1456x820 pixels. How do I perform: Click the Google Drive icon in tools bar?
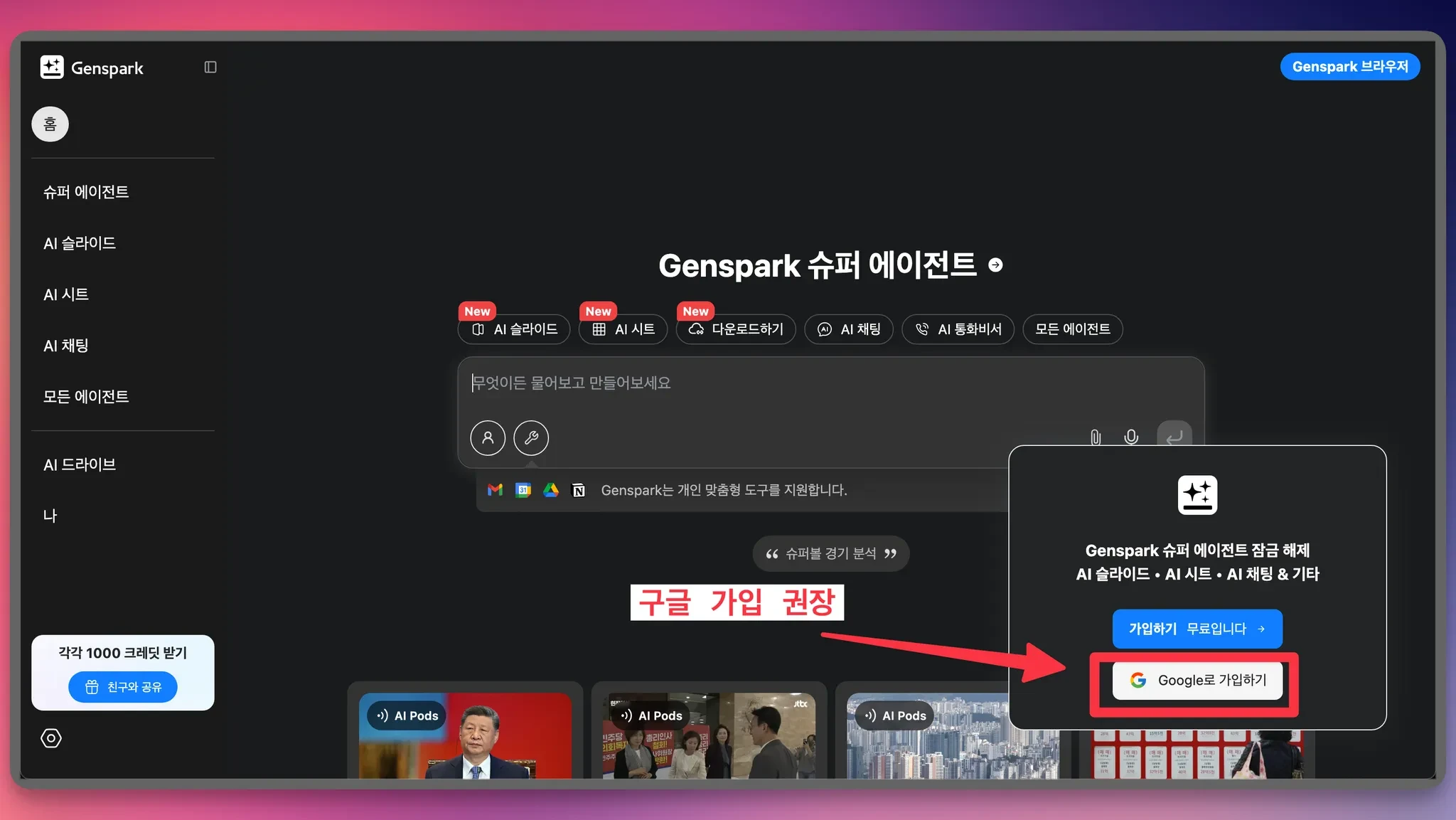click(x=551, y=490)
